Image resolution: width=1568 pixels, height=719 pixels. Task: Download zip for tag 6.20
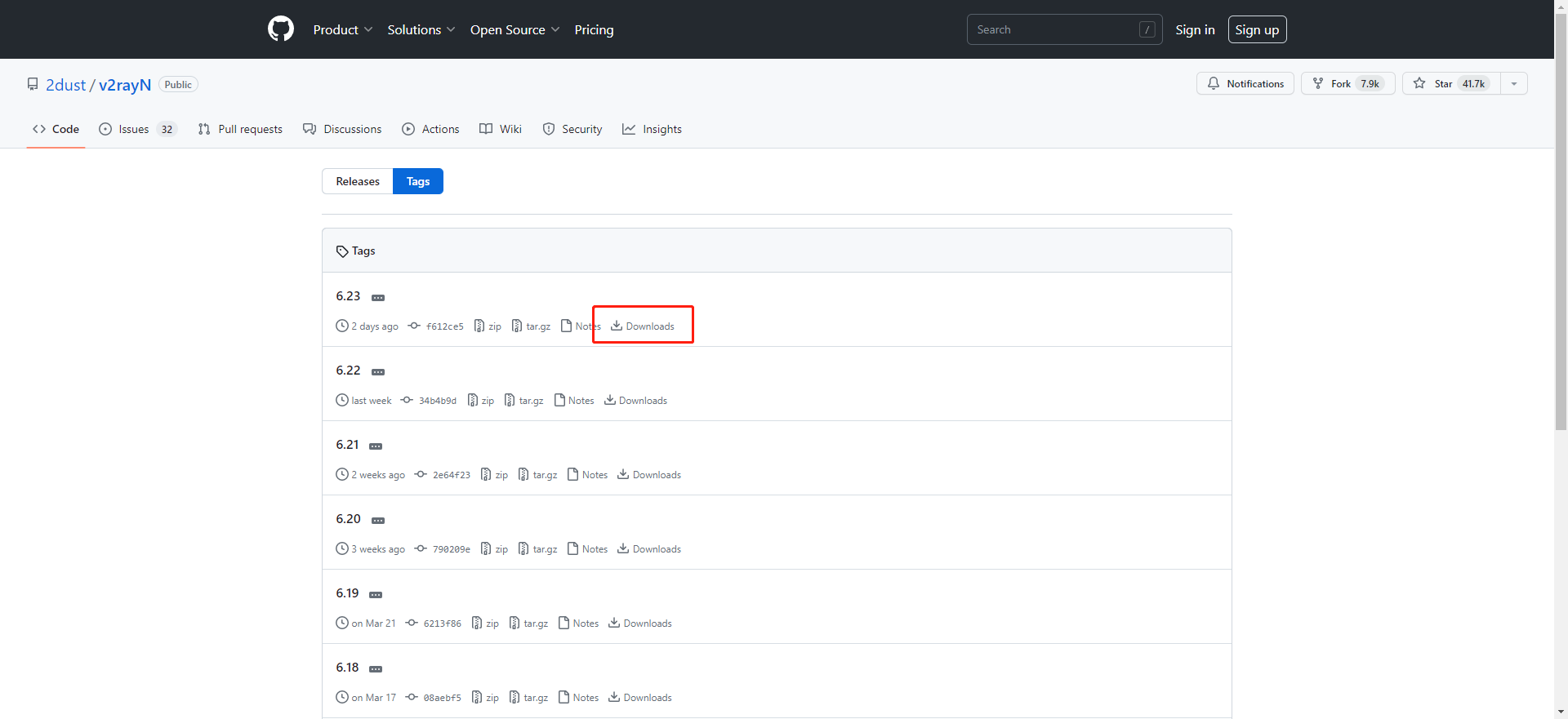click(x=494, y=549)
